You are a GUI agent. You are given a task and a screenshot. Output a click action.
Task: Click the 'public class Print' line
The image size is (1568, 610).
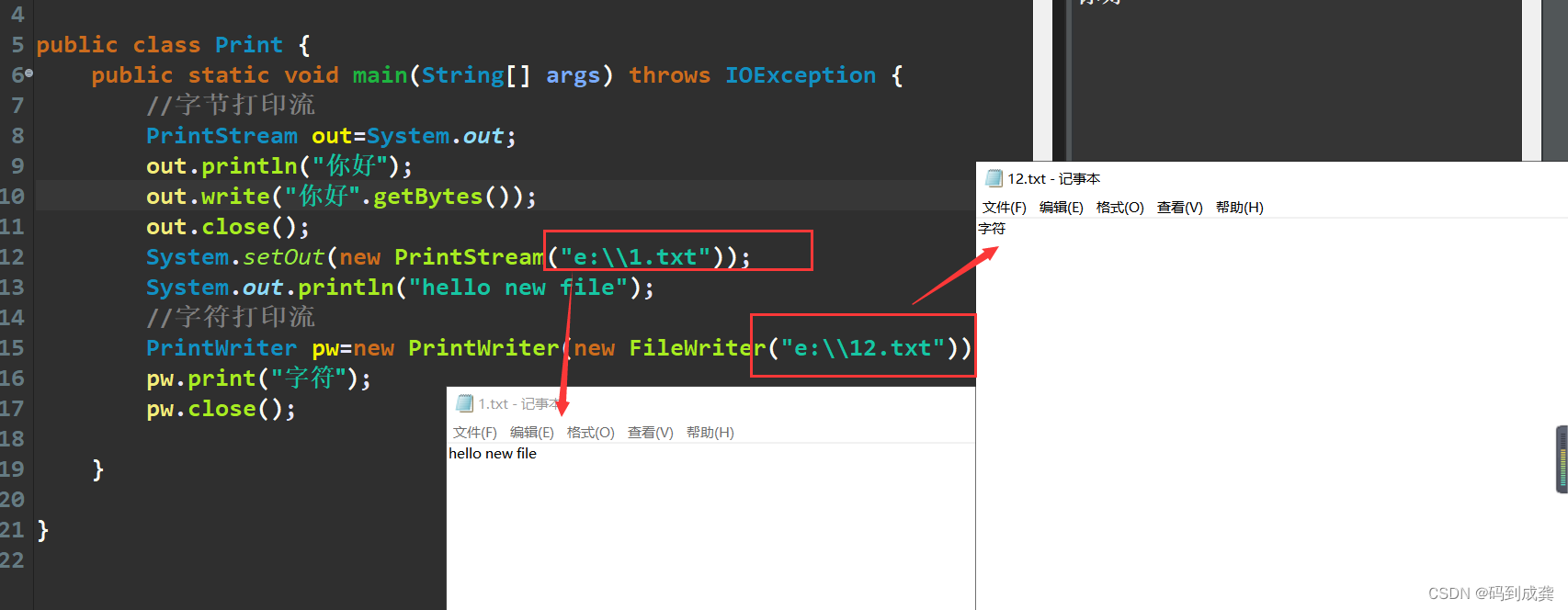coord(174,45)
